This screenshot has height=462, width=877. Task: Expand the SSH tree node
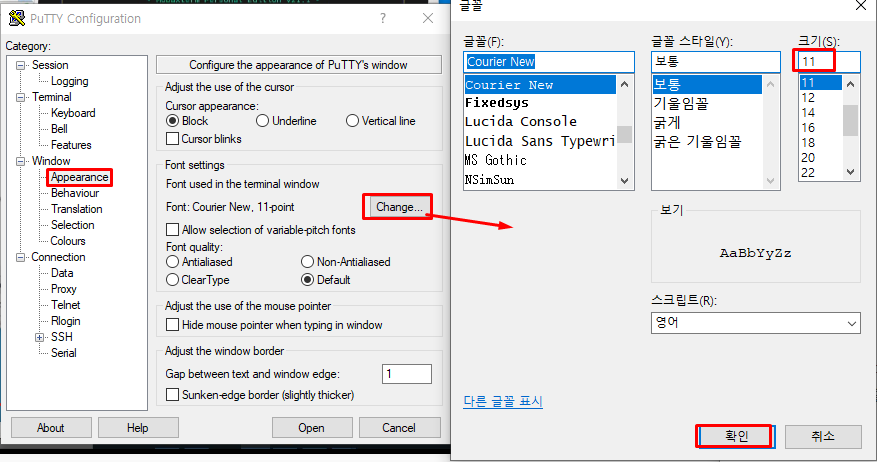pos(39,337)
